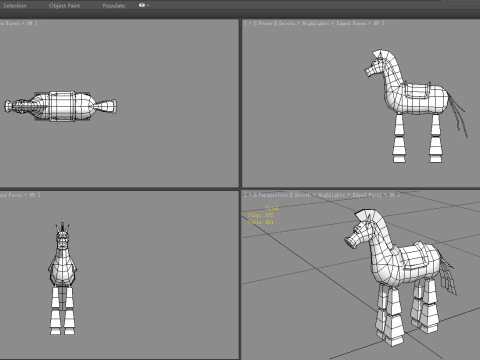Switch to the Selection ribbon tab
The image size is (480, 360).
pos(15,5)
